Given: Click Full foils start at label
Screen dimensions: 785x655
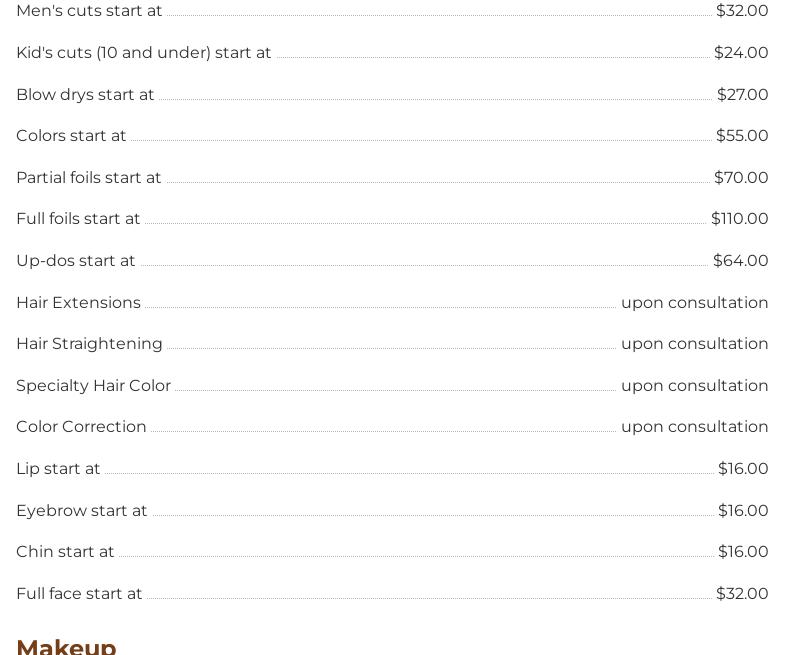Looking at the screenshot, I should click(78, 219).
